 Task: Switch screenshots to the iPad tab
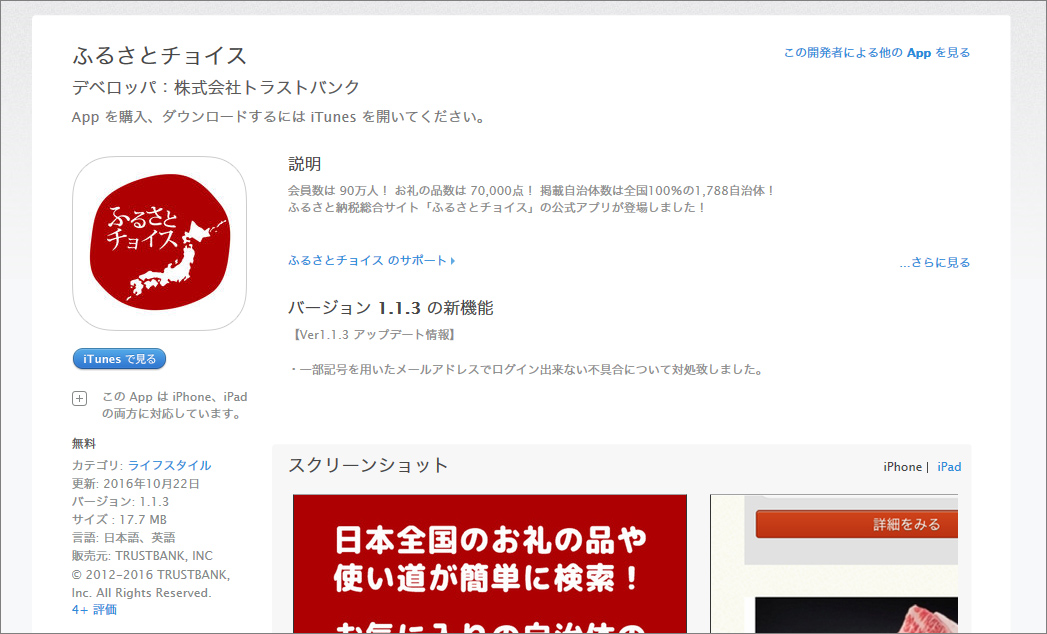click(x=949, y=467)
